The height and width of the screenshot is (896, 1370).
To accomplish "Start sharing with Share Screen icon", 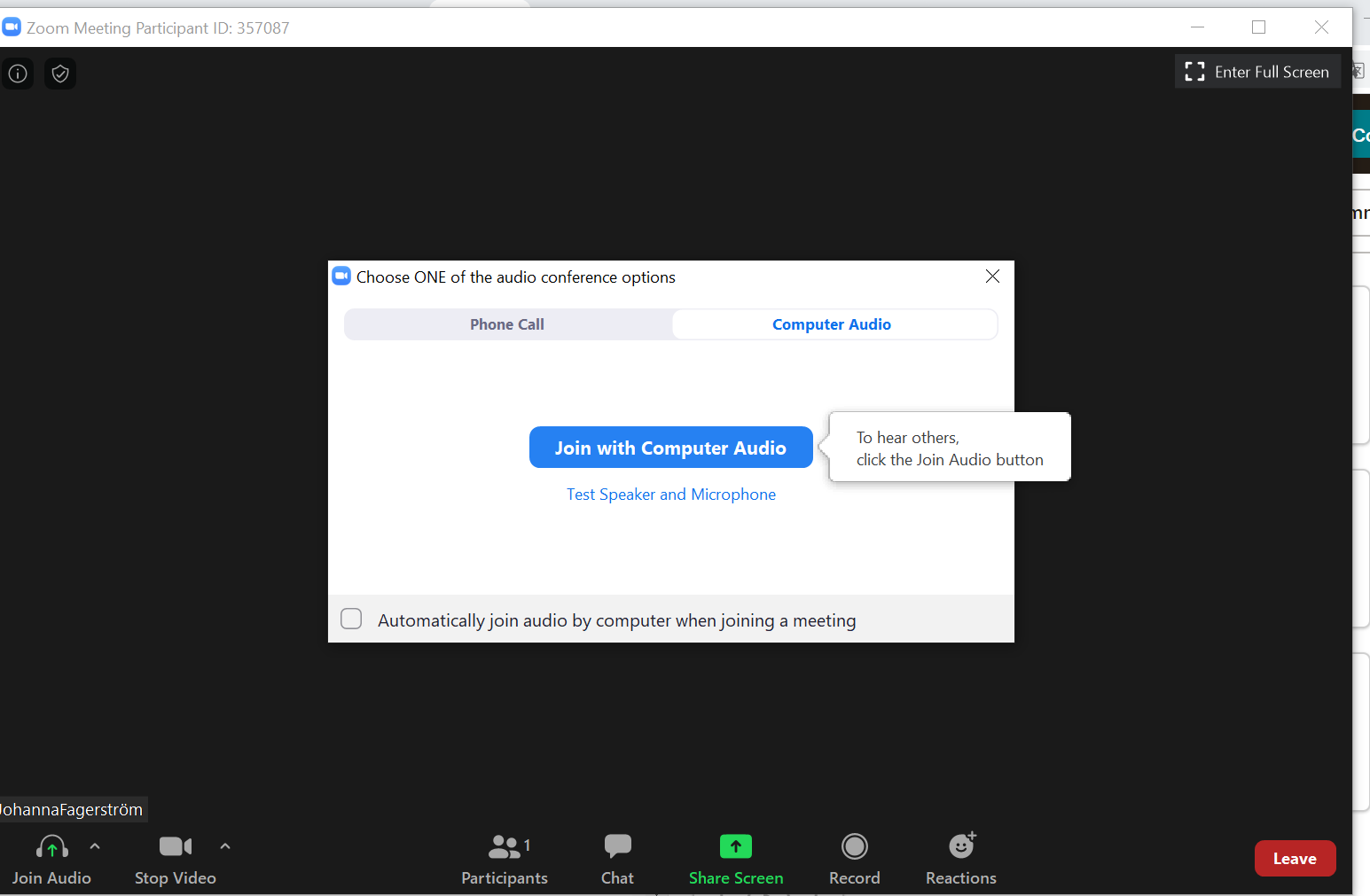I will 735,847.
